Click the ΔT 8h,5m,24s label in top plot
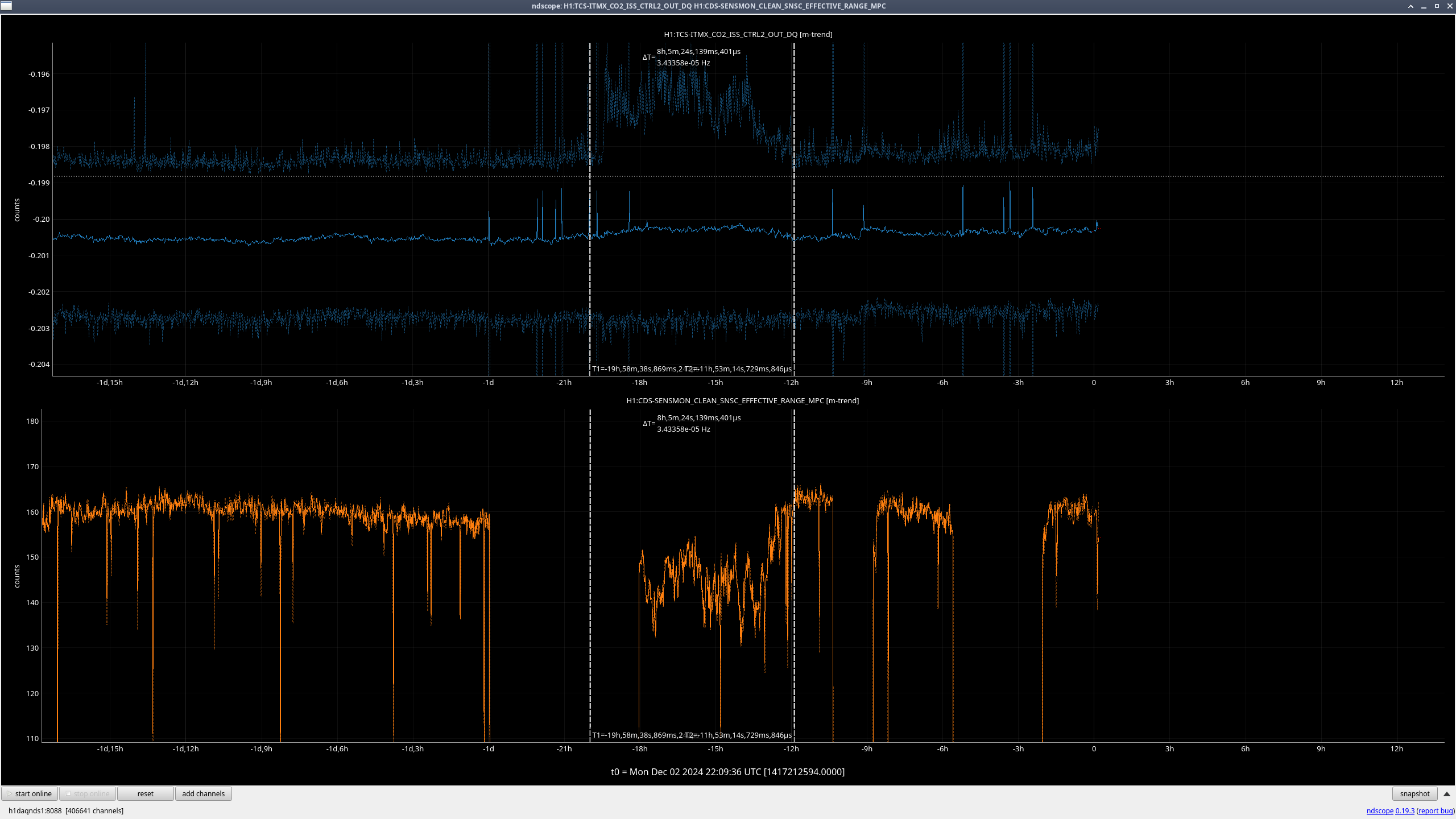Screen dimensions: 1456x819 (x=692, y=57)
